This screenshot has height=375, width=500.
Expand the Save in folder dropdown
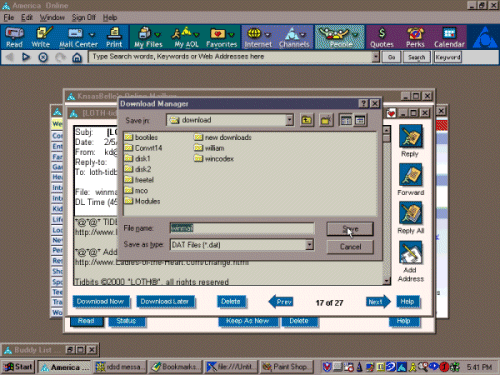coord(290,120)
